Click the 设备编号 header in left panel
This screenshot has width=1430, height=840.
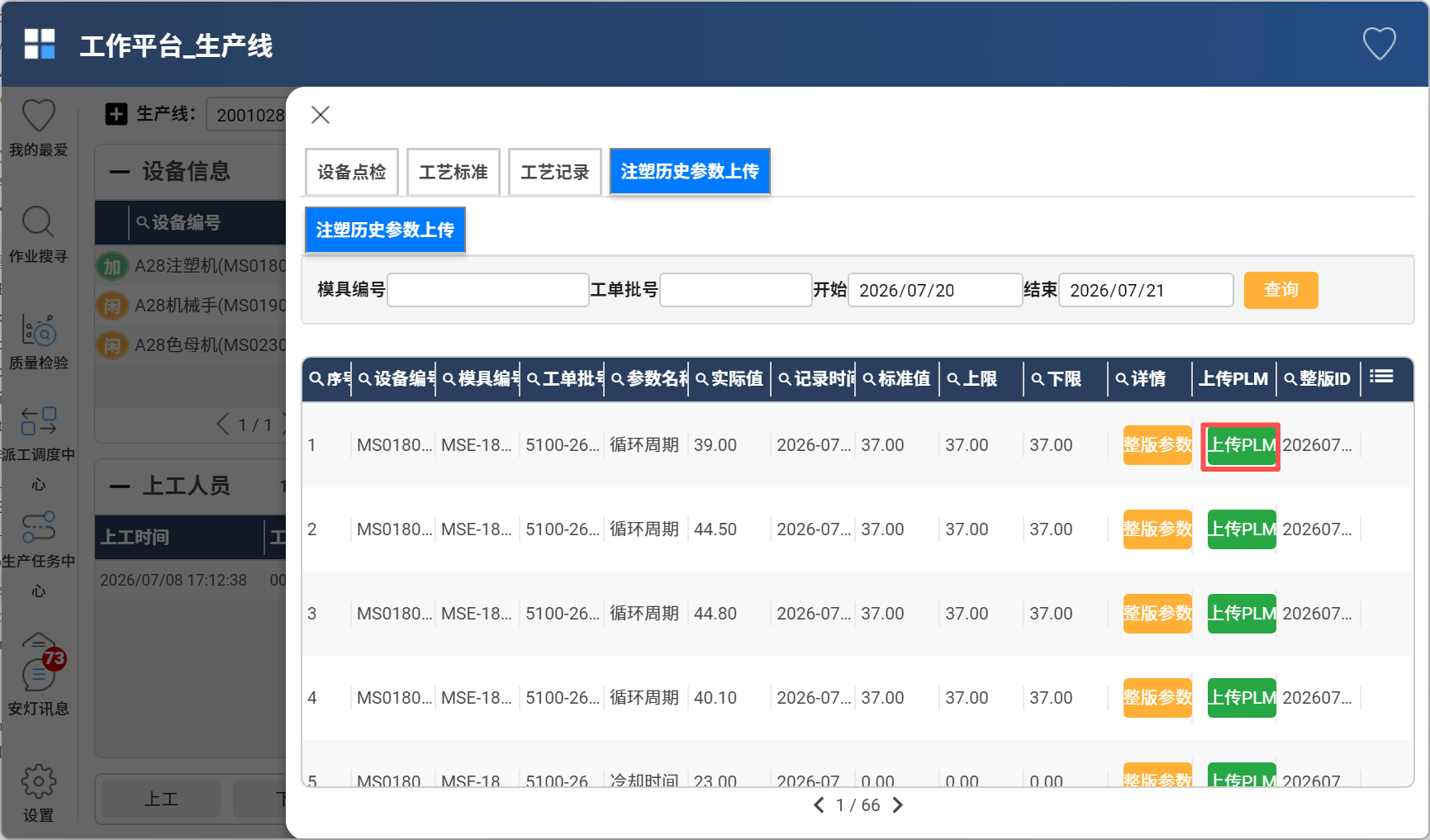(186, 223)
